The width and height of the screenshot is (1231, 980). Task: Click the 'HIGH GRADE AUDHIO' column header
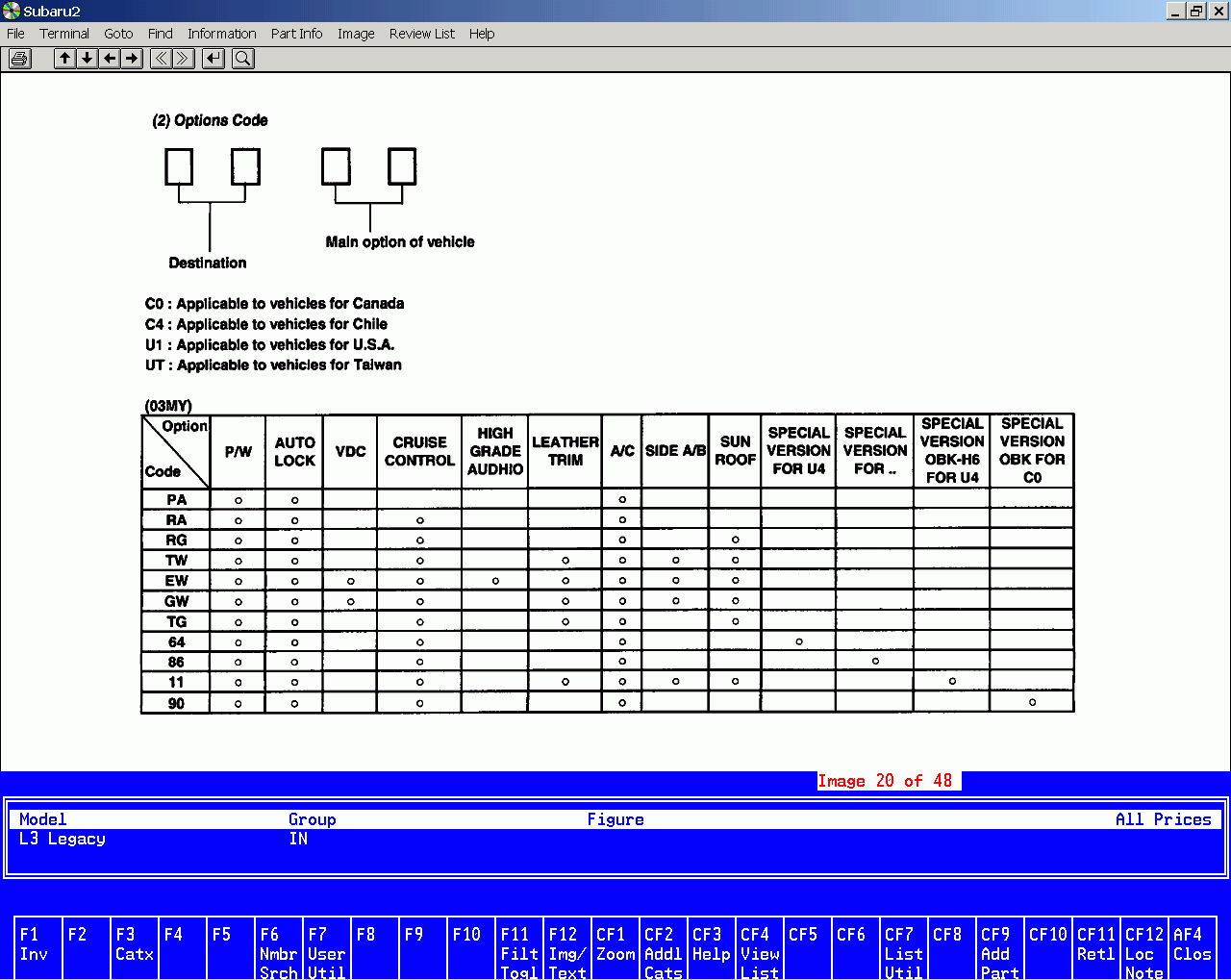[495, 451]
